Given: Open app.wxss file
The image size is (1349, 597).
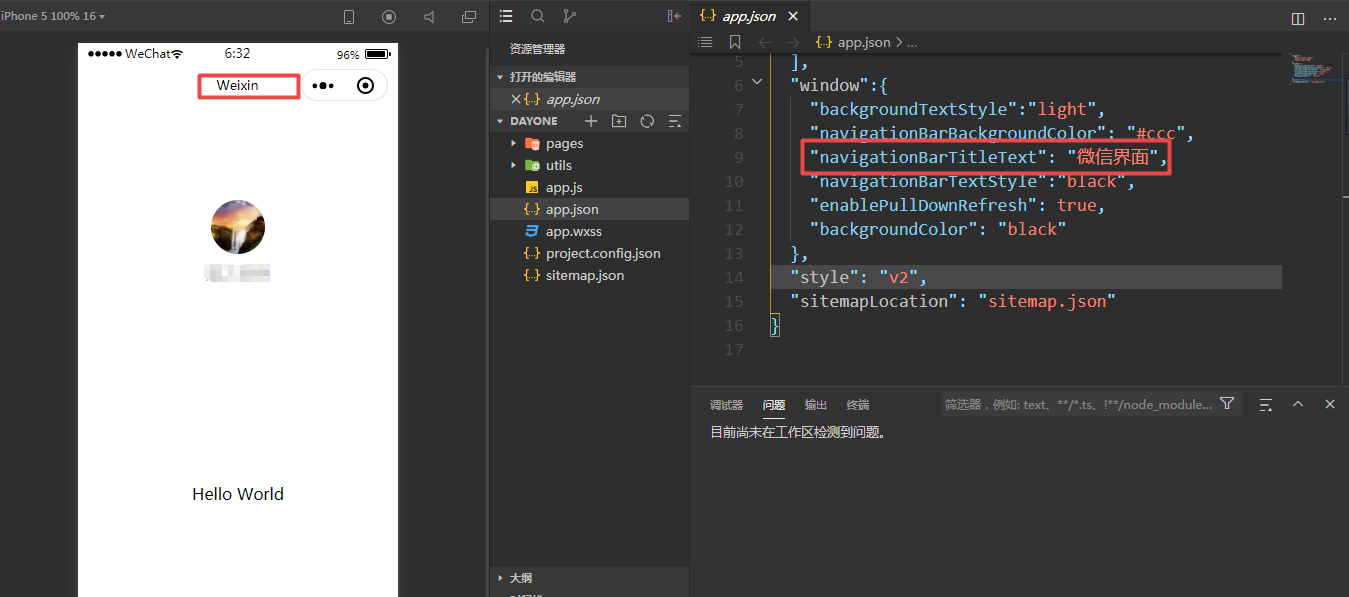Looking at the screenshot, I should pyautogui.click(x=574, y=231).
